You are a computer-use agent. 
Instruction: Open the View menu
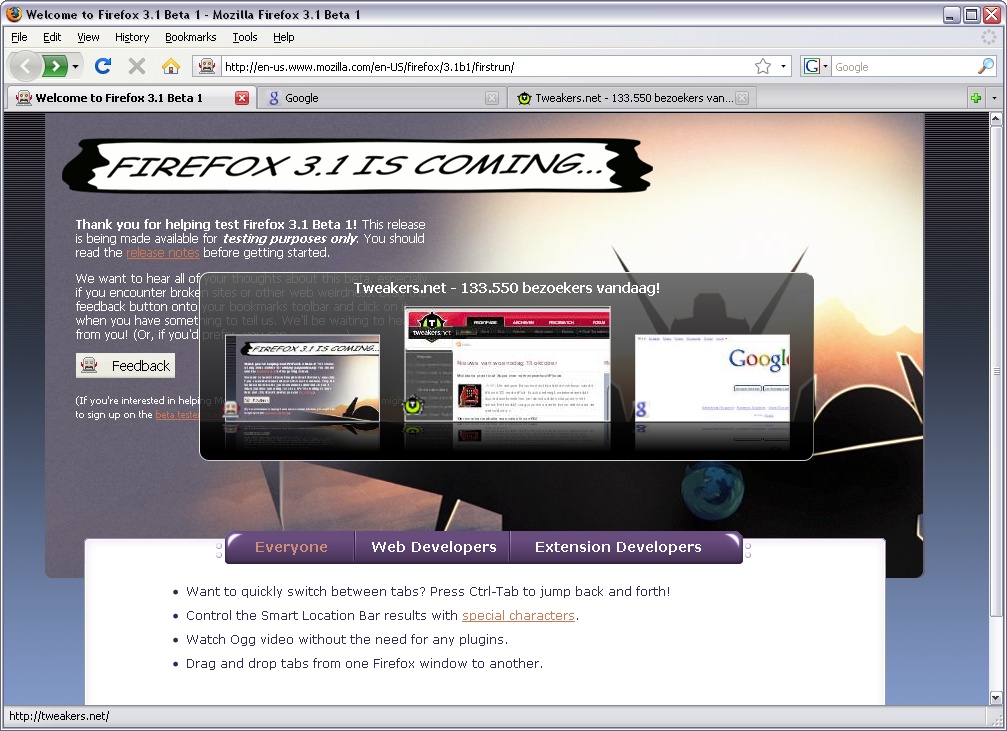tap(88, 37)
